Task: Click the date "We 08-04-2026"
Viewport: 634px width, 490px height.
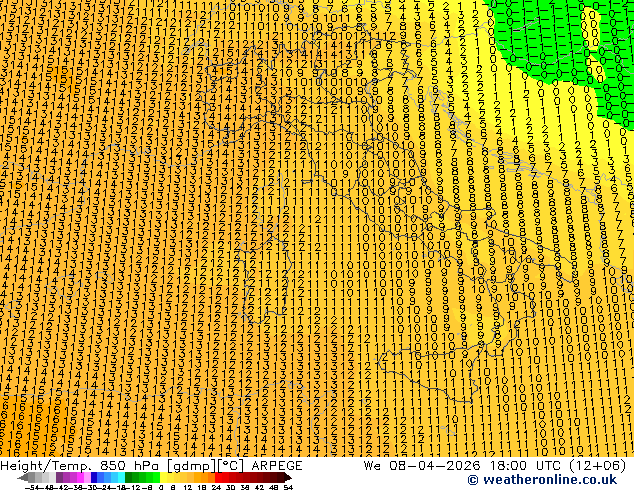Action: (x=423, y=466)
